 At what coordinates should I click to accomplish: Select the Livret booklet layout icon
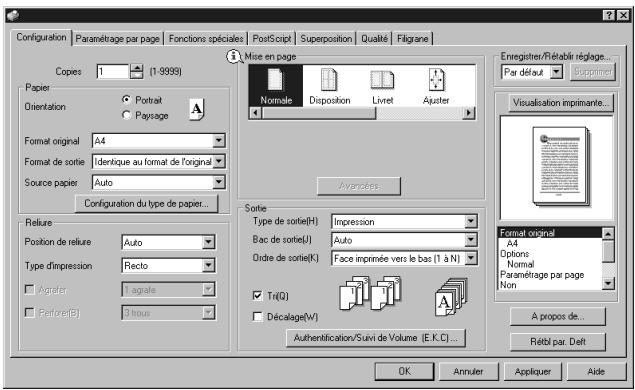[x=382, y=86]
